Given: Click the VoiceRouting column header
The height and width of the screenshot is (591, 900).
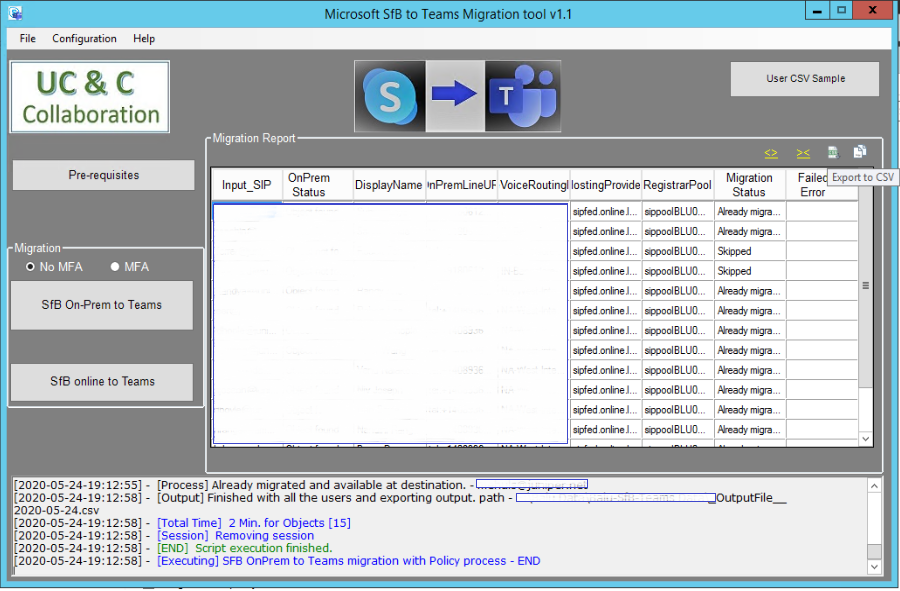Looking at the screenshot, I should 534,185.
